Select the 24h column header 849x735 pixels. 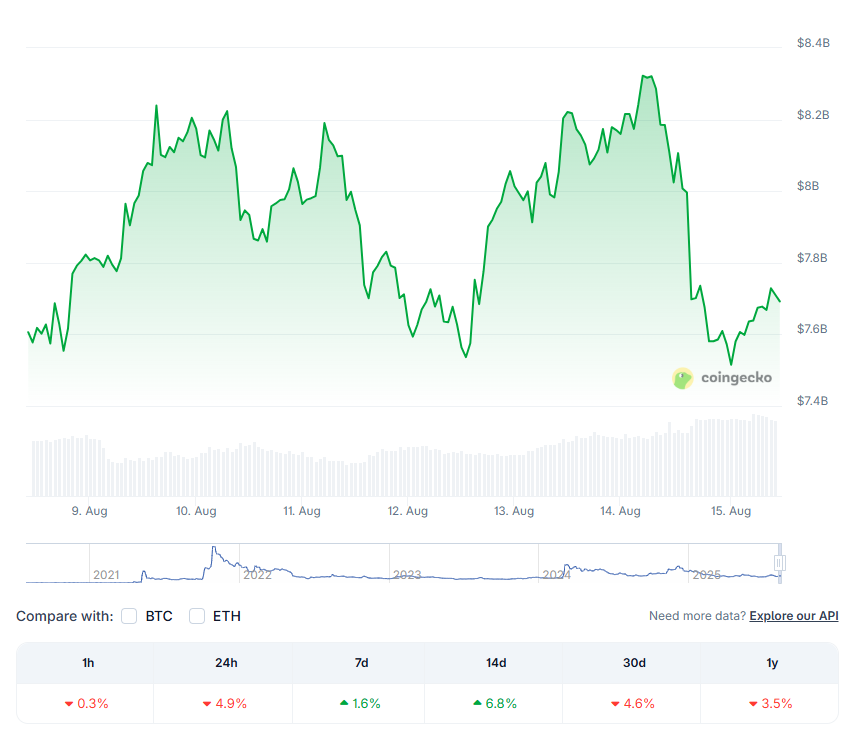pyautogui.click(x=224, y=662)
